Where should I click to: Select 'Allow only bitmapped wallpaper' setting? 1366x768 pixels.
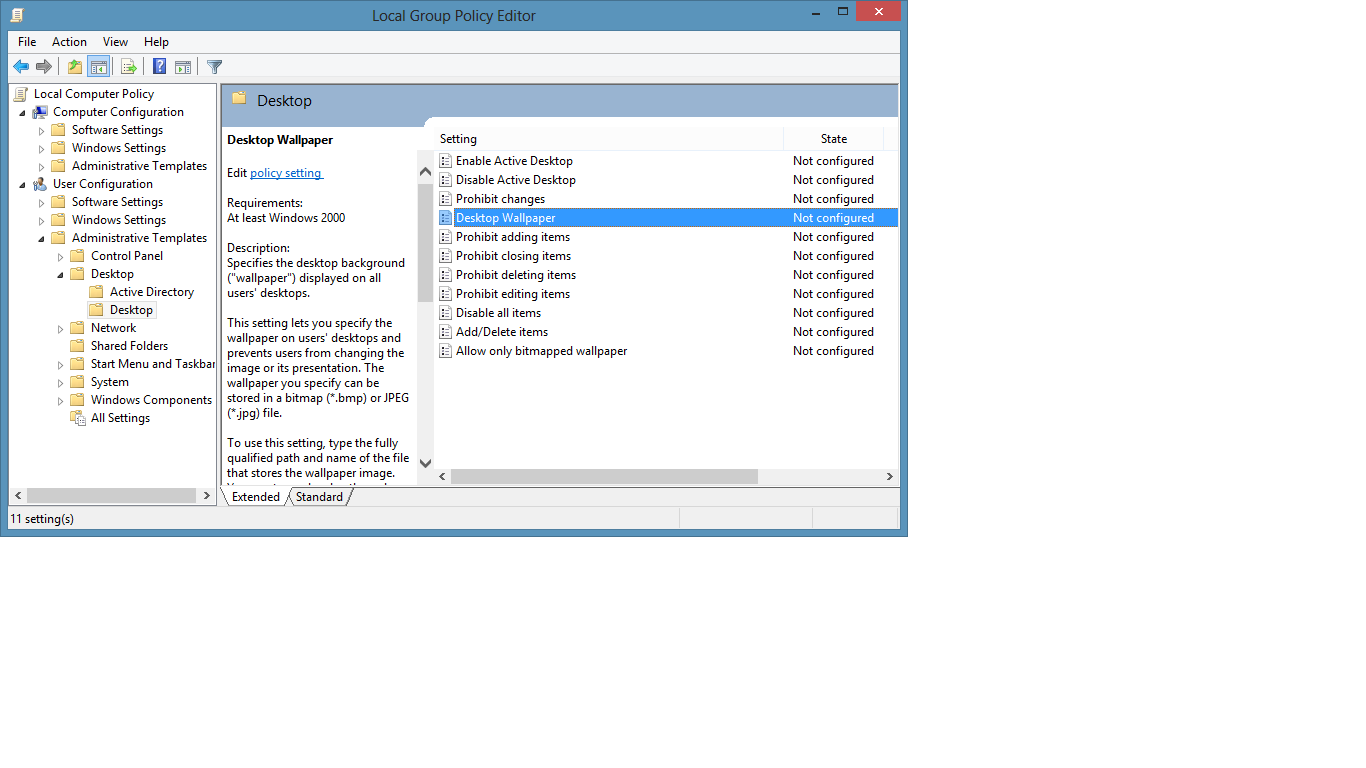(541, 351)
